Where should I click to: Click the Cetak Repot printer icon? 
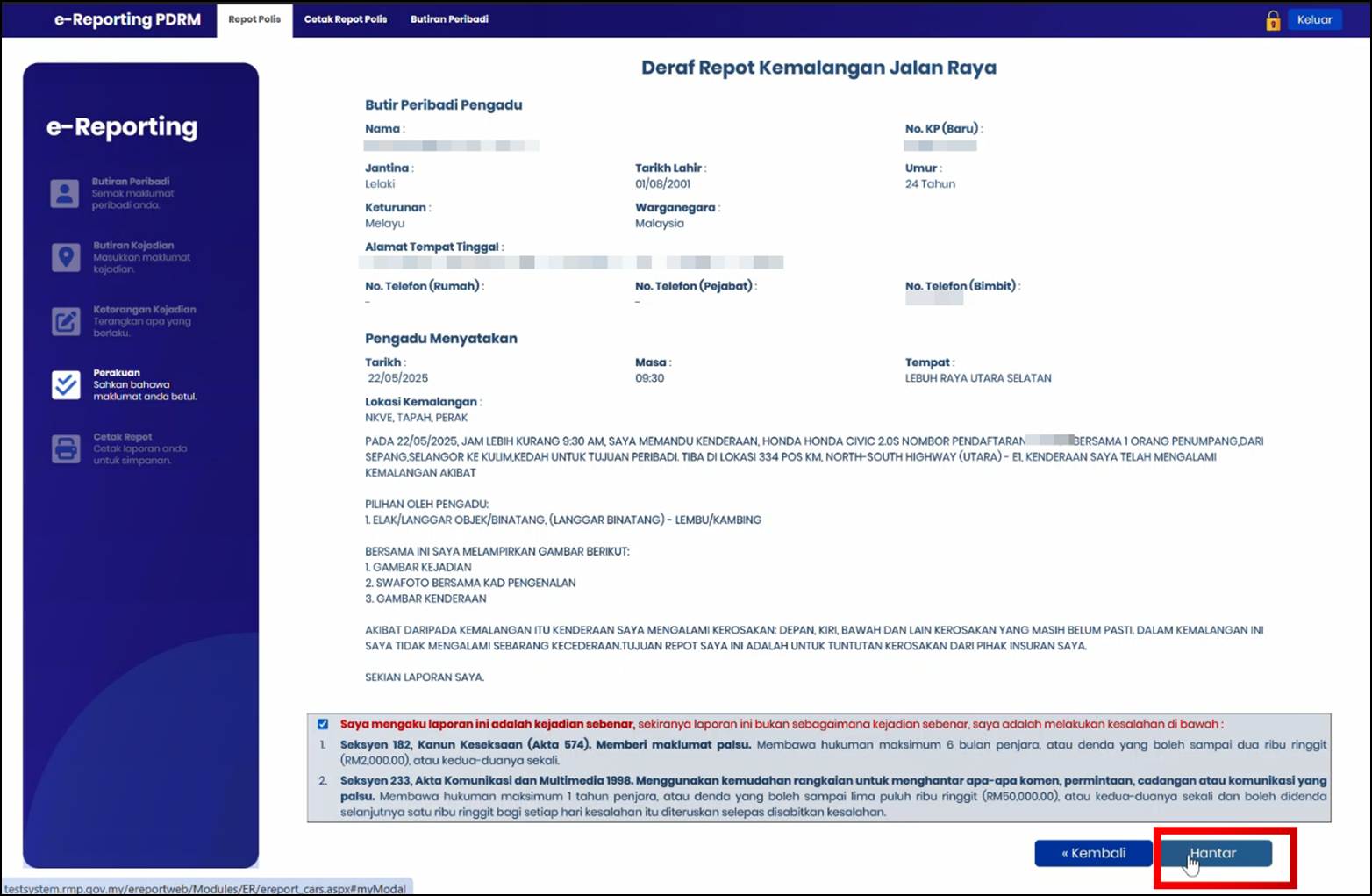point(65,448)
